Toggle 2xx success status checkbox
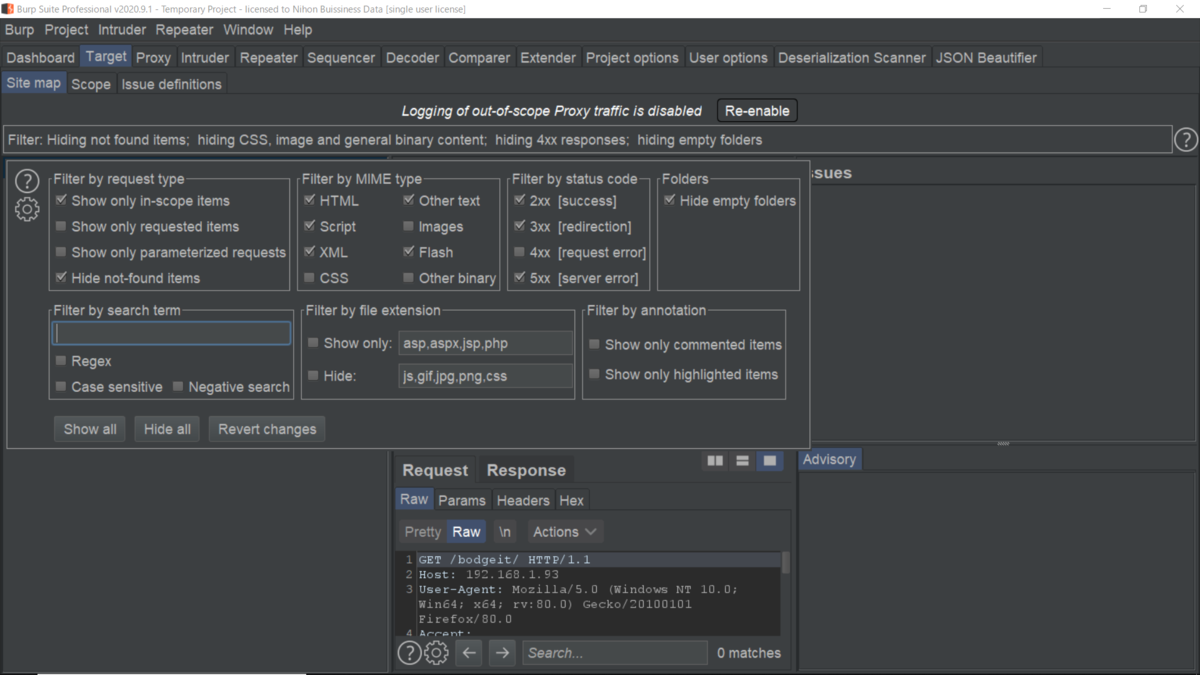 [519, 200]
